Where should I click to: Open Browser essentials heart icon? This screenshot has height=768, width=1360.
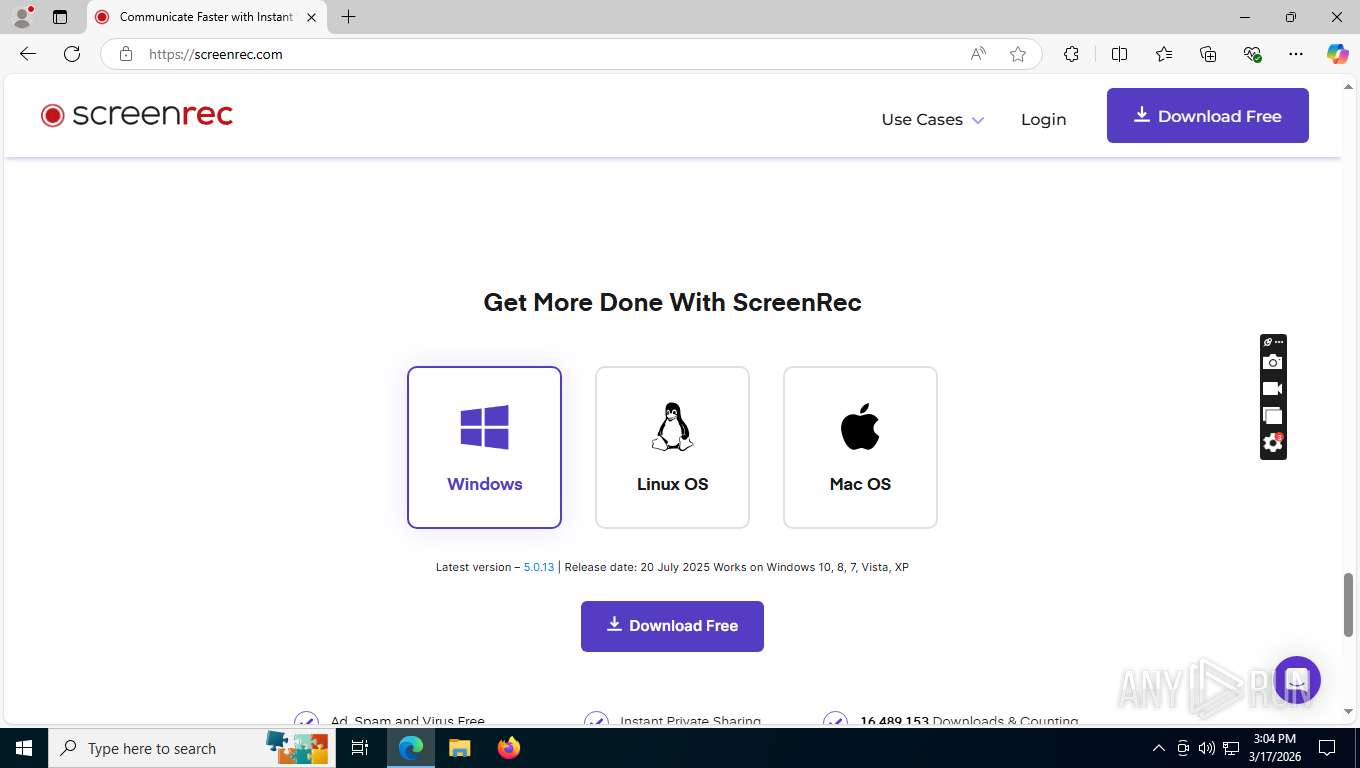(1252, 54)
